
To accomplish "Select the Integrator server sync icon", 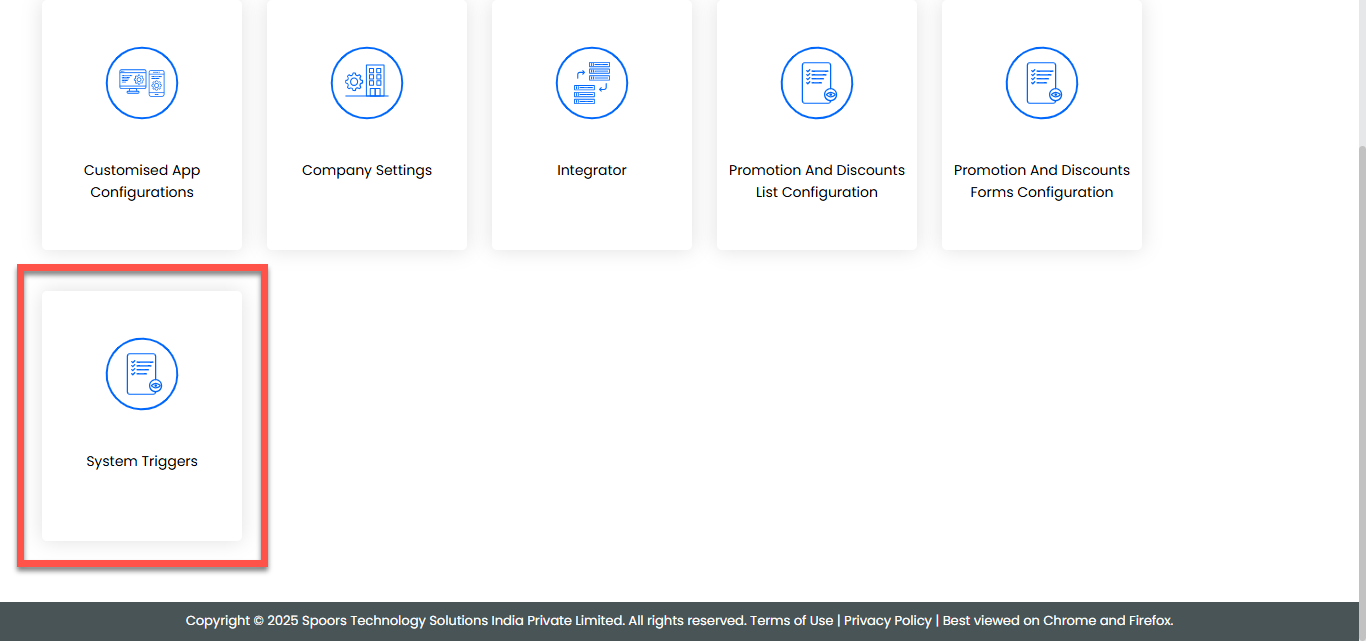I will [592, 83].
